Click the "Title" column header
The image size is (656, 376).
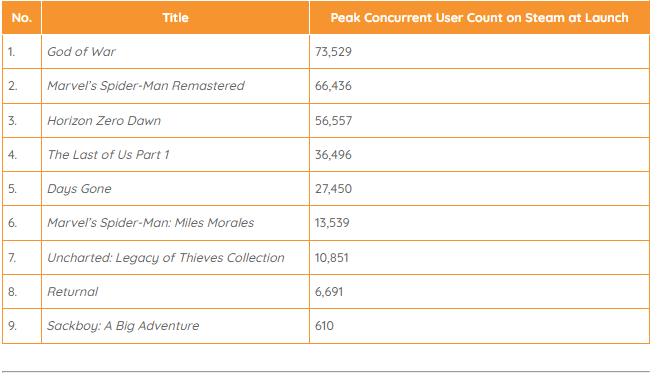(x=175, y=18)
